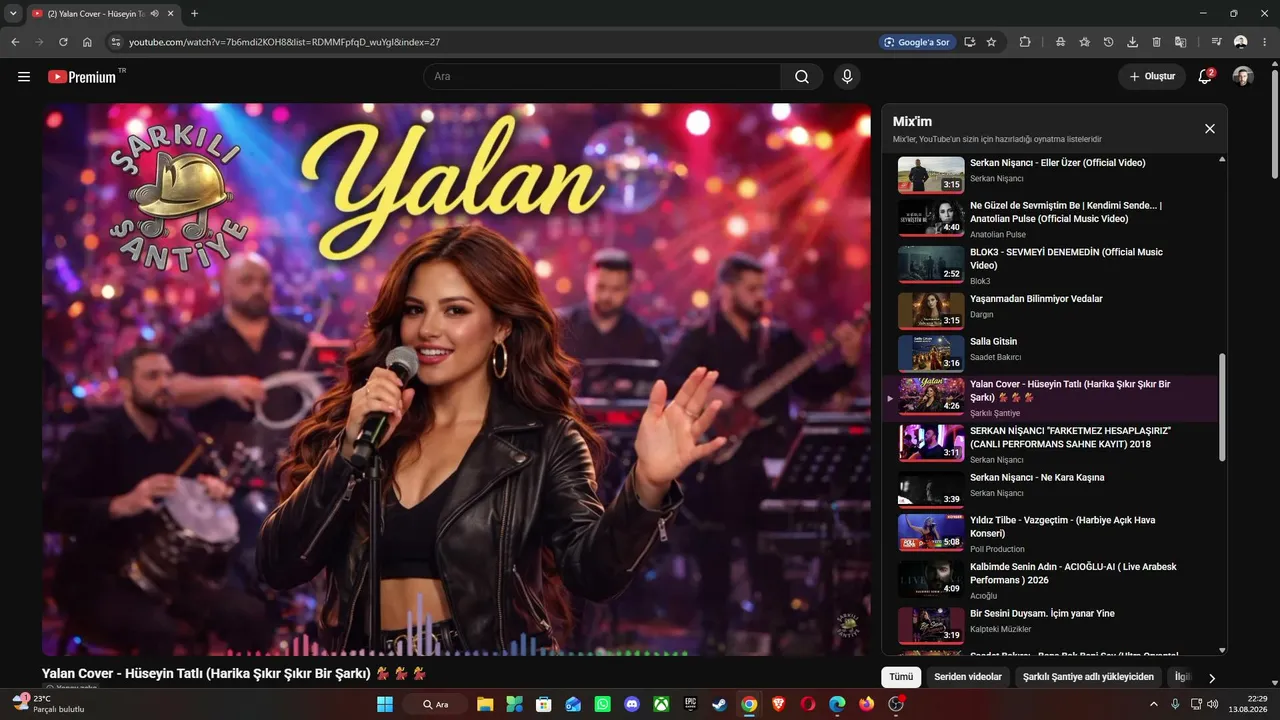
Task: Expand the tab search dropdown arrow
Action: (x=13, y=14)
